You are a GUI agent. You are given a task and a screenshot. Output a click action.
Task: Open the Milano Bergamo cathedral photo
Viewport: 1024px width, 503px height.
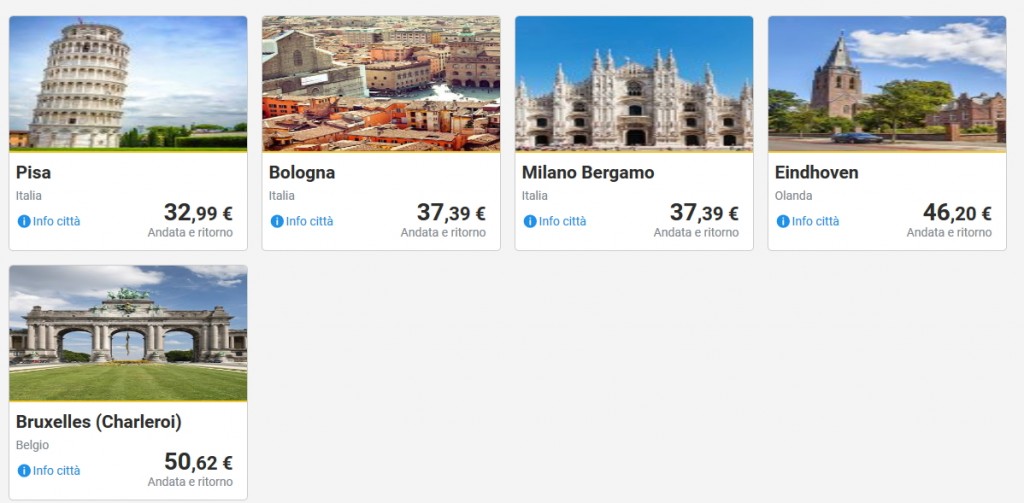pyautogui.click(x=634, y=83)
